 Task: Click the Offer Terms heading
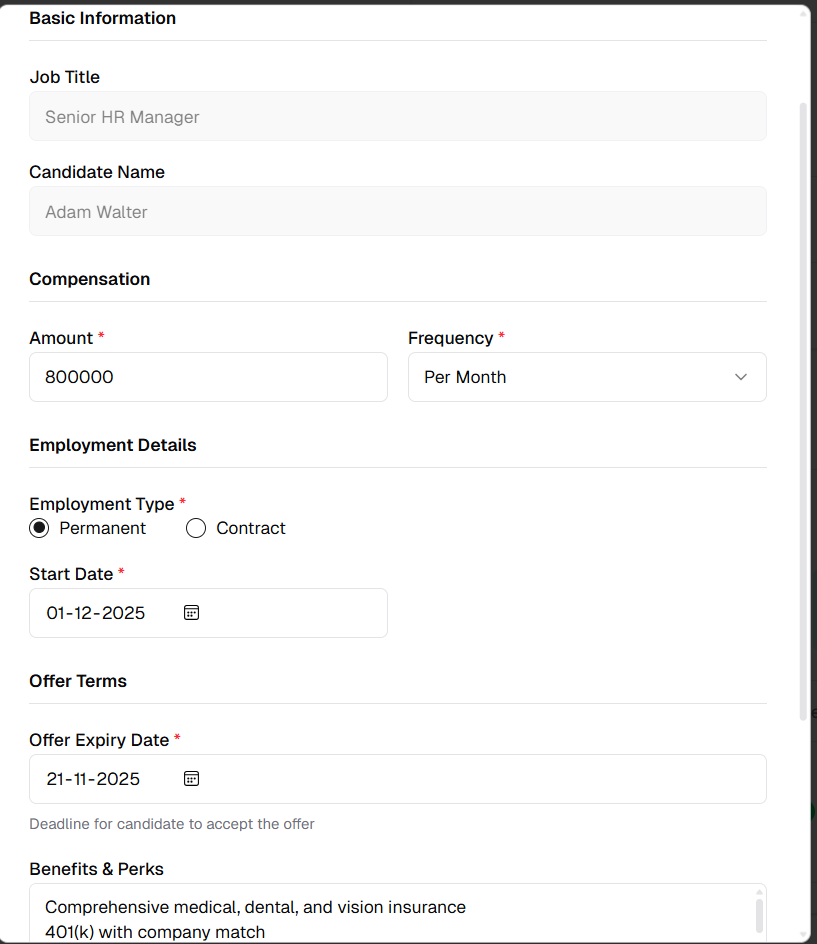tap(78, 681)
